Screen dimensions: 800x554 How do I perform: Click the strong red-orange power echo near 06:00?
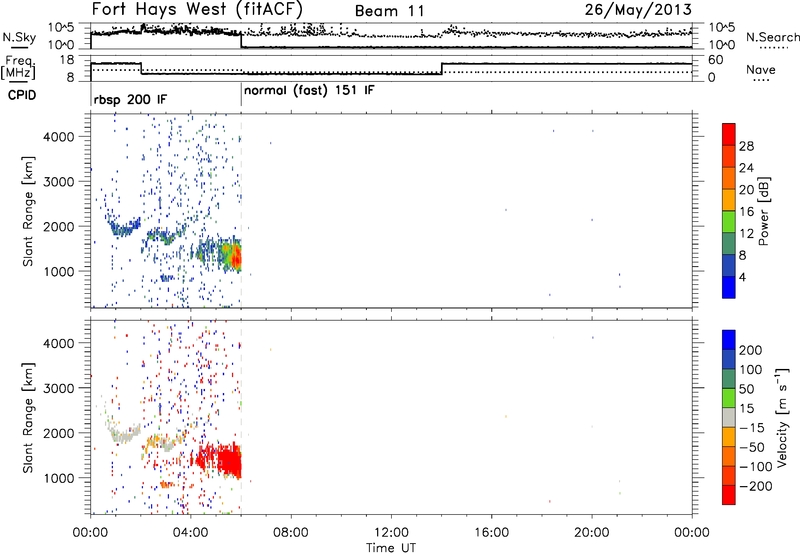tap(235, 256)
